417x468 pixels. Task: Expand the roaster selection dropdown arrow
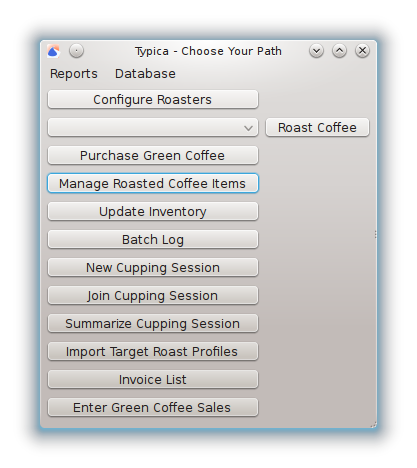(248, 128)
